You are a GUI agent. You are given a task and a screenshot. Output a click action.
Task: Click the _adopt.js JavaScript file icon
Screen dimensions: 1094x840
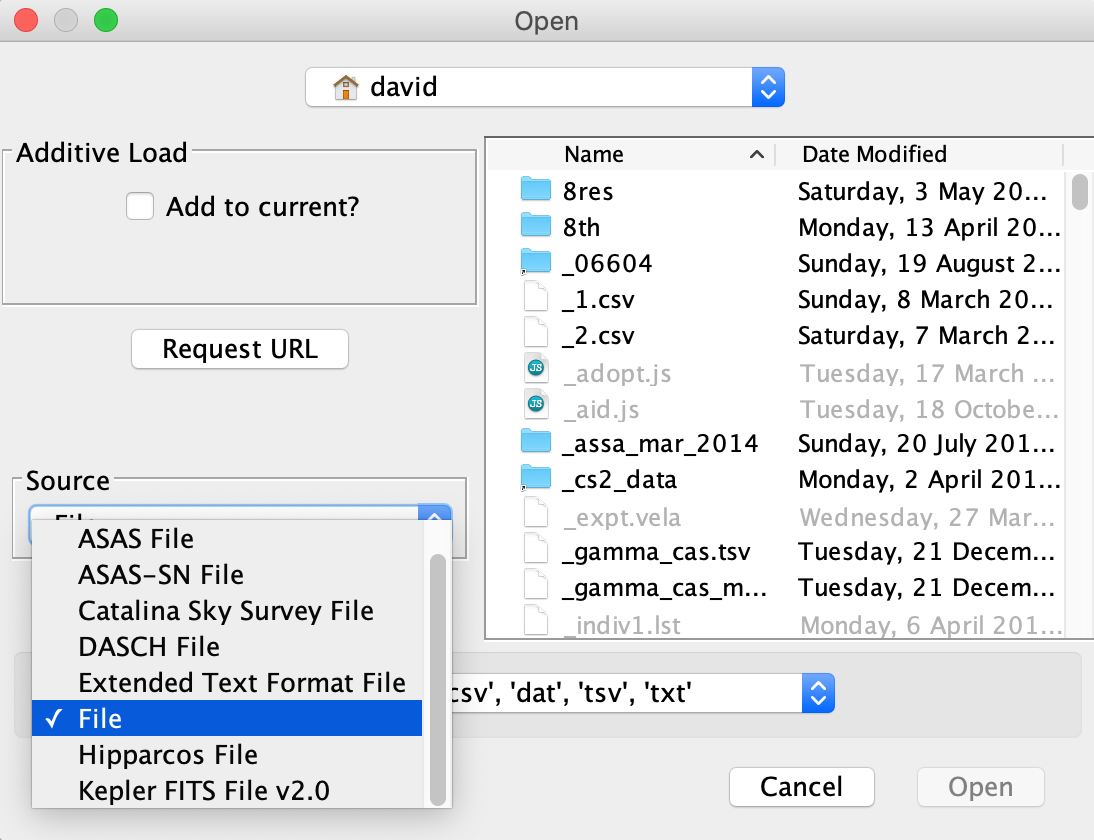tap(536, 373)
